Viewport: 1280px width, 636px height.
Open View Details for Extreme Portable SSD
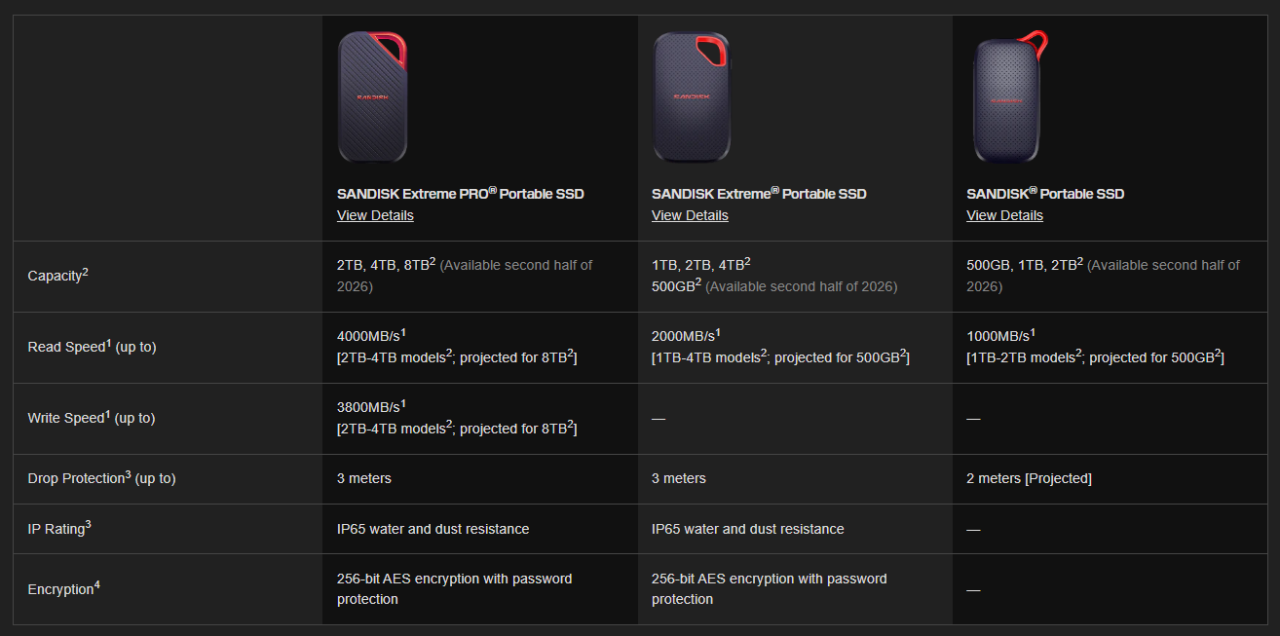[689, 215]
